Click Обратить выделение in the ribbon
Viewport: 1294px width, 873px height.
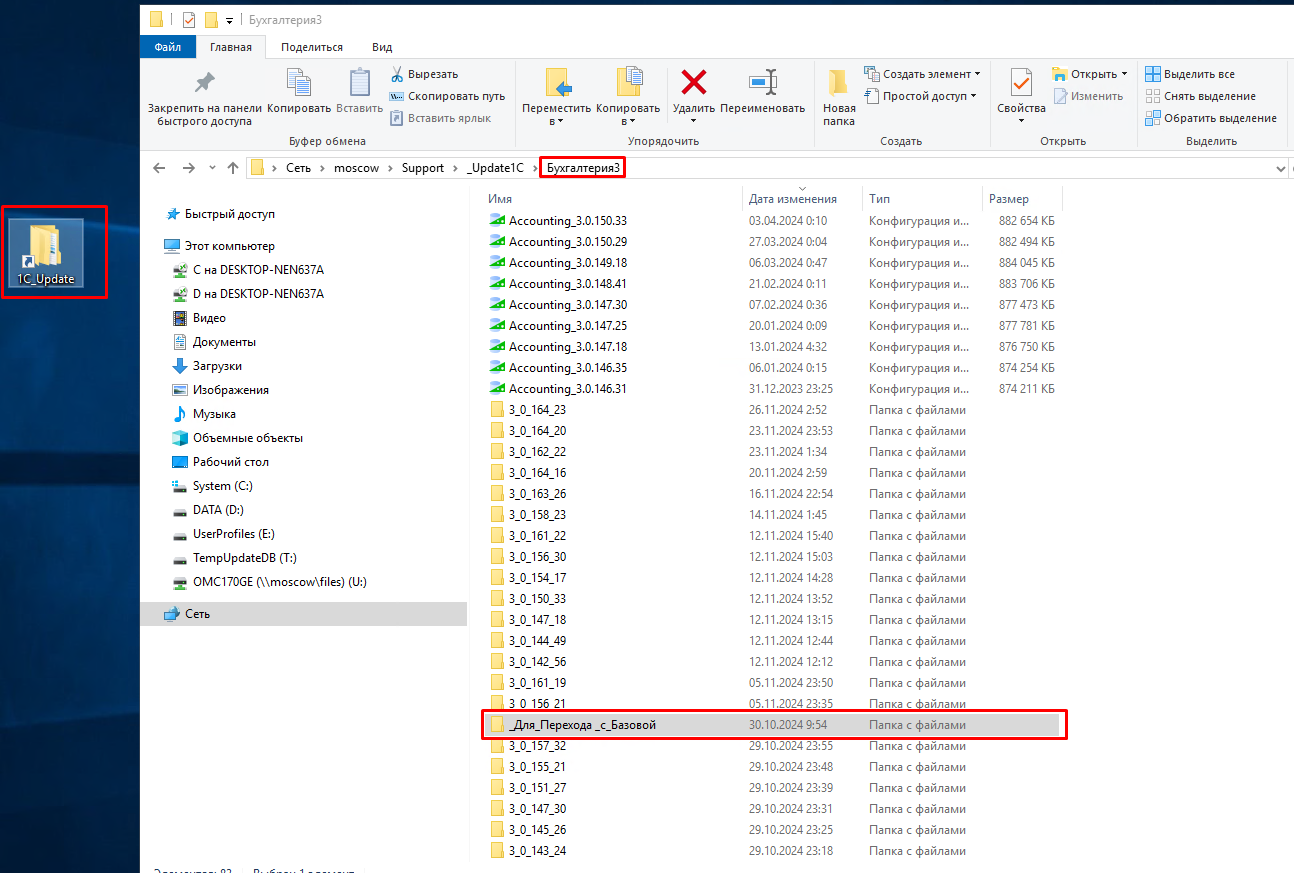[1211, 118]
